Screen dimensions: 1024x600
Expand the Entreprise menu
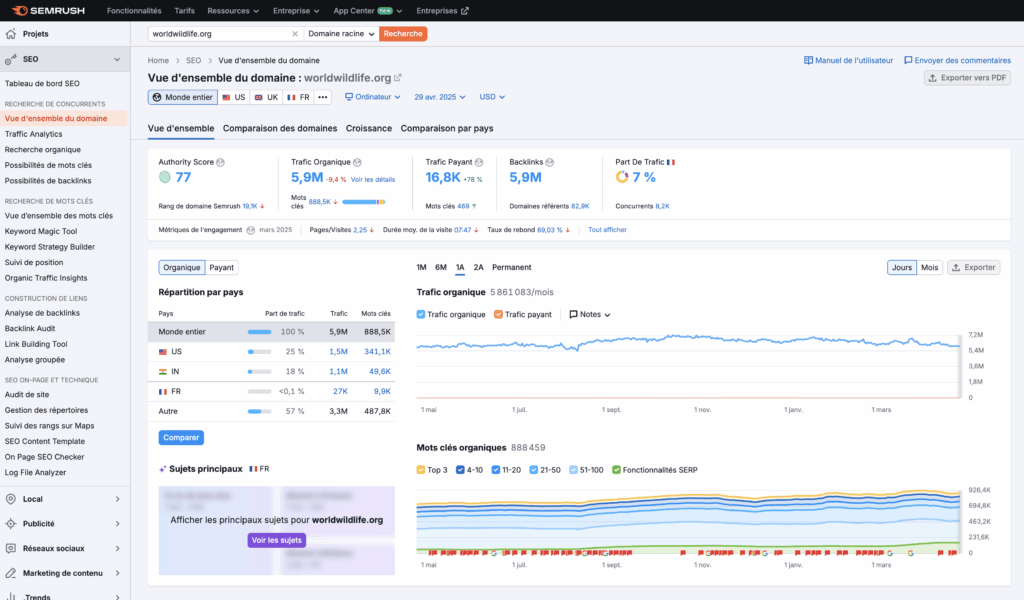(296, 11)
